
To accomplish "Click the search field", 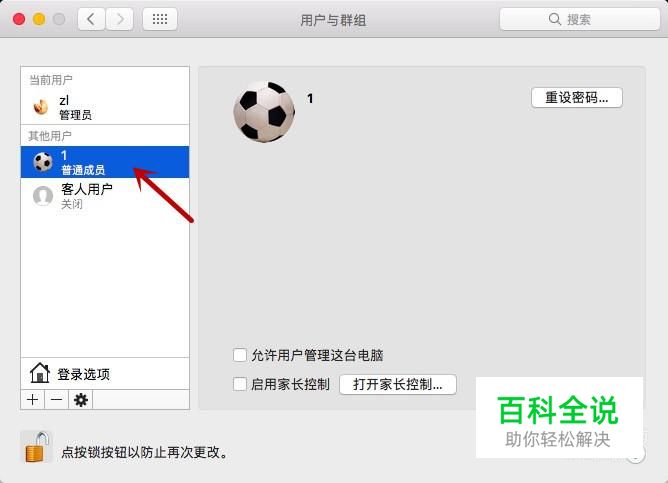I will pyautogui.click(x=579, y=19).
